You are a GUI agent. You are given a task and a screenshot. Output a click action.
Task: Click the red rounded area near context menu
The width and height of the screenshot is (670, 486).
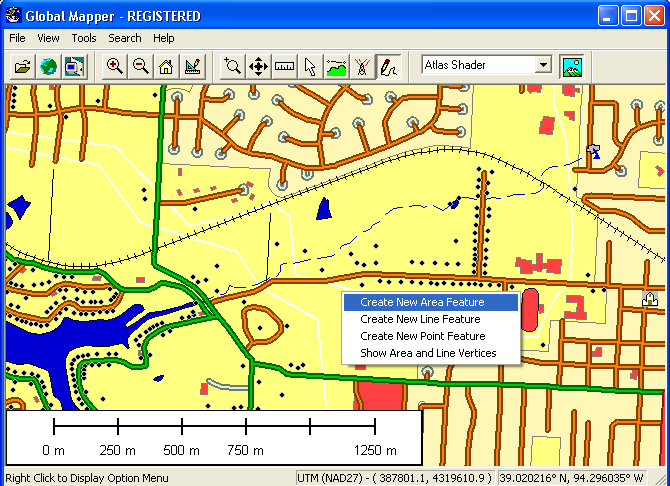(530, 309)
